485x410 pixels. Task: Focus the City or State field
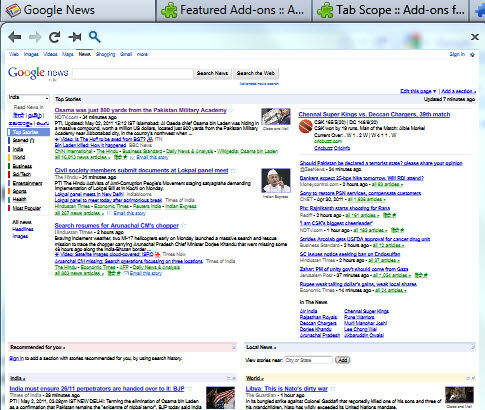[308, 360]
